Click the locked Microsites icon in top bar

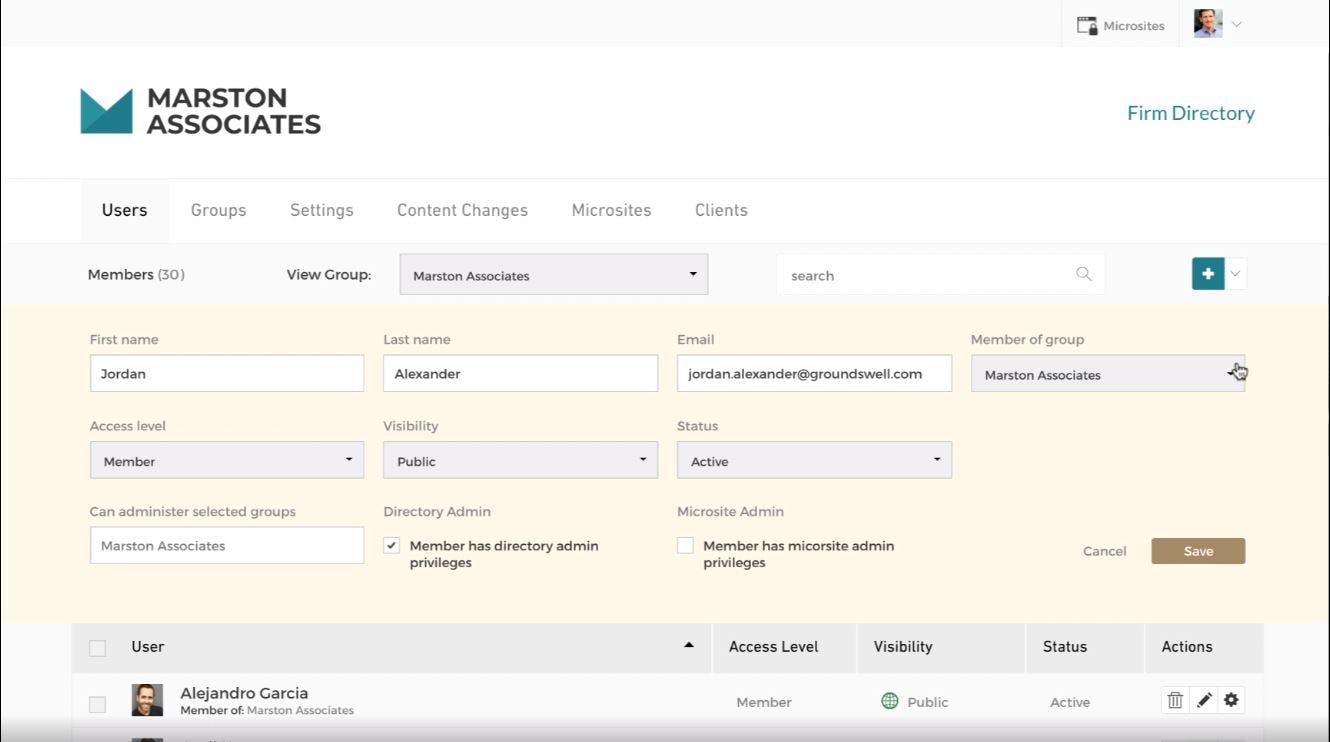(x=1084, y=24)
